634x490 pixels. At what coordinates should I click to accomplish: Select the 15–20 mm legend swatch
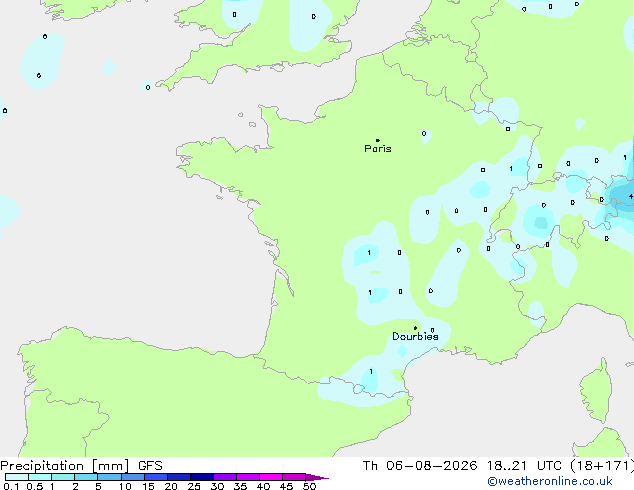tap(156, 477)
